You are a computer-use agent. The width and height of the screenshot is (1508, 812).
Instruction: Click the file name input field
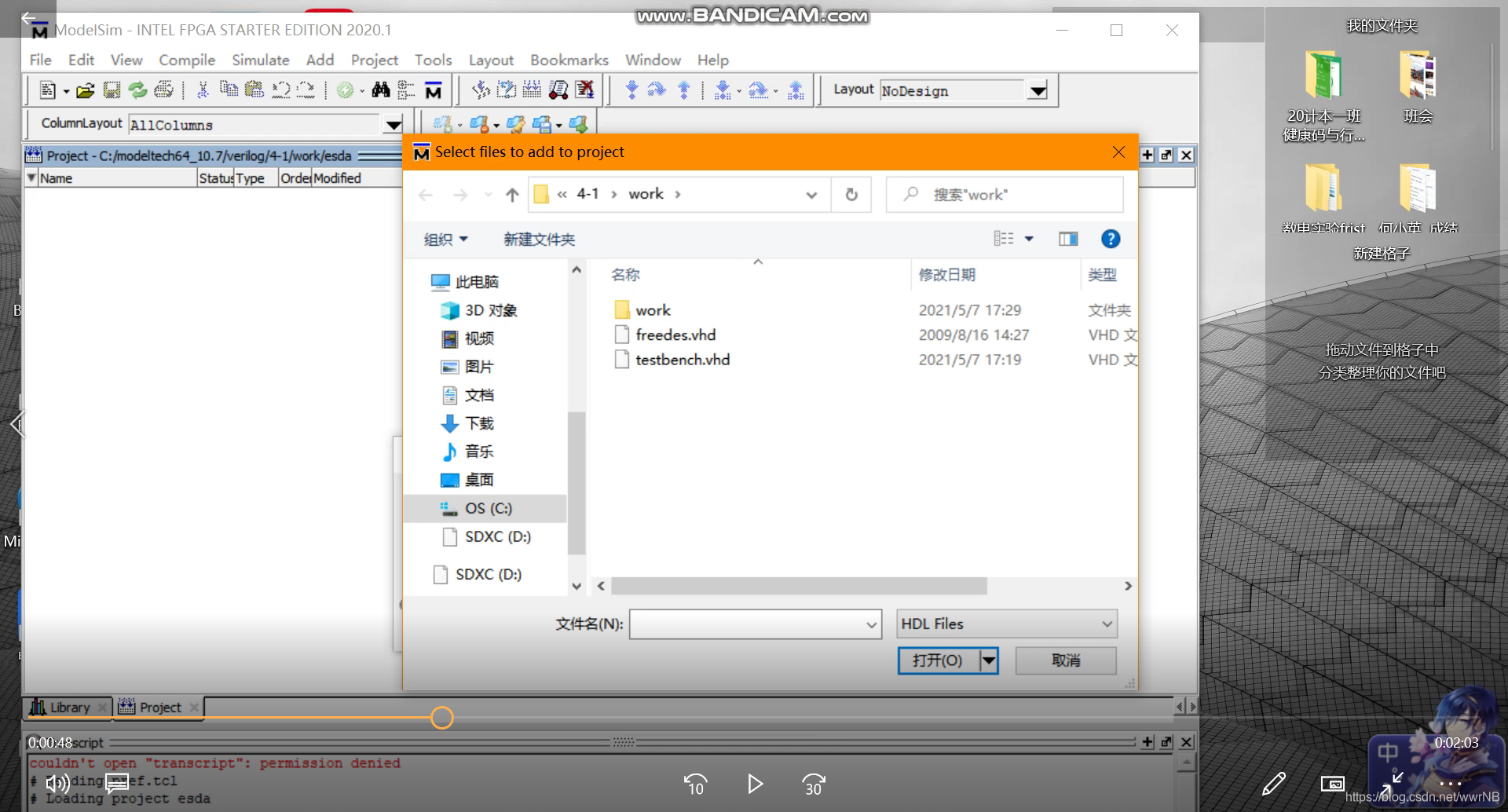pyautogui.click(x=746, y=624)
